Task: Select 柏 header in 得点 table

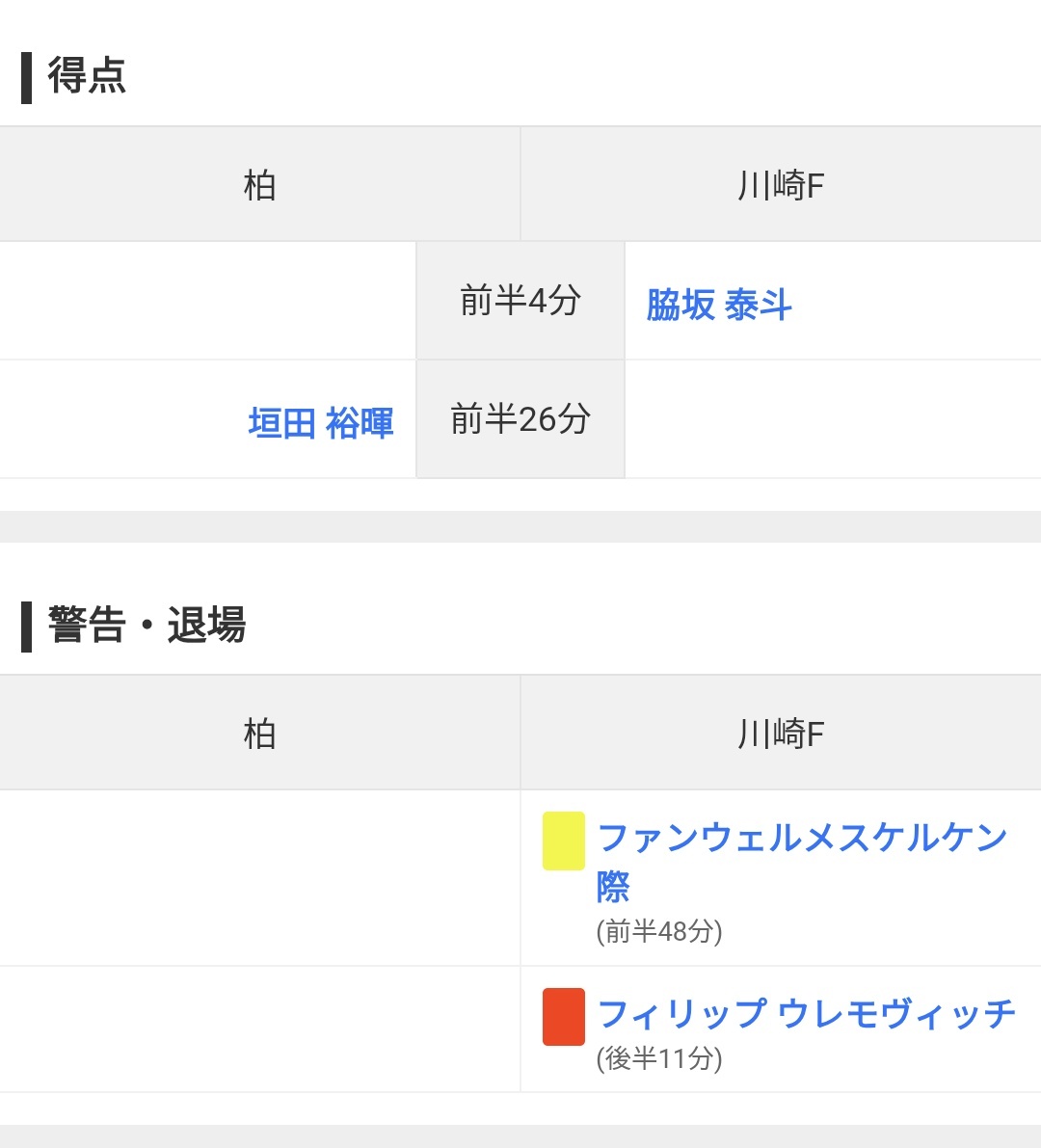Action: click(259, 185)
